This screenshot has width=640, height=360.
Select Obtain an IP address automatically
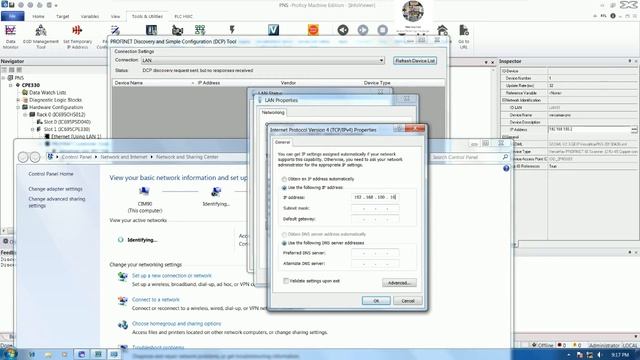pyautogui.click(x=284, y=179)
